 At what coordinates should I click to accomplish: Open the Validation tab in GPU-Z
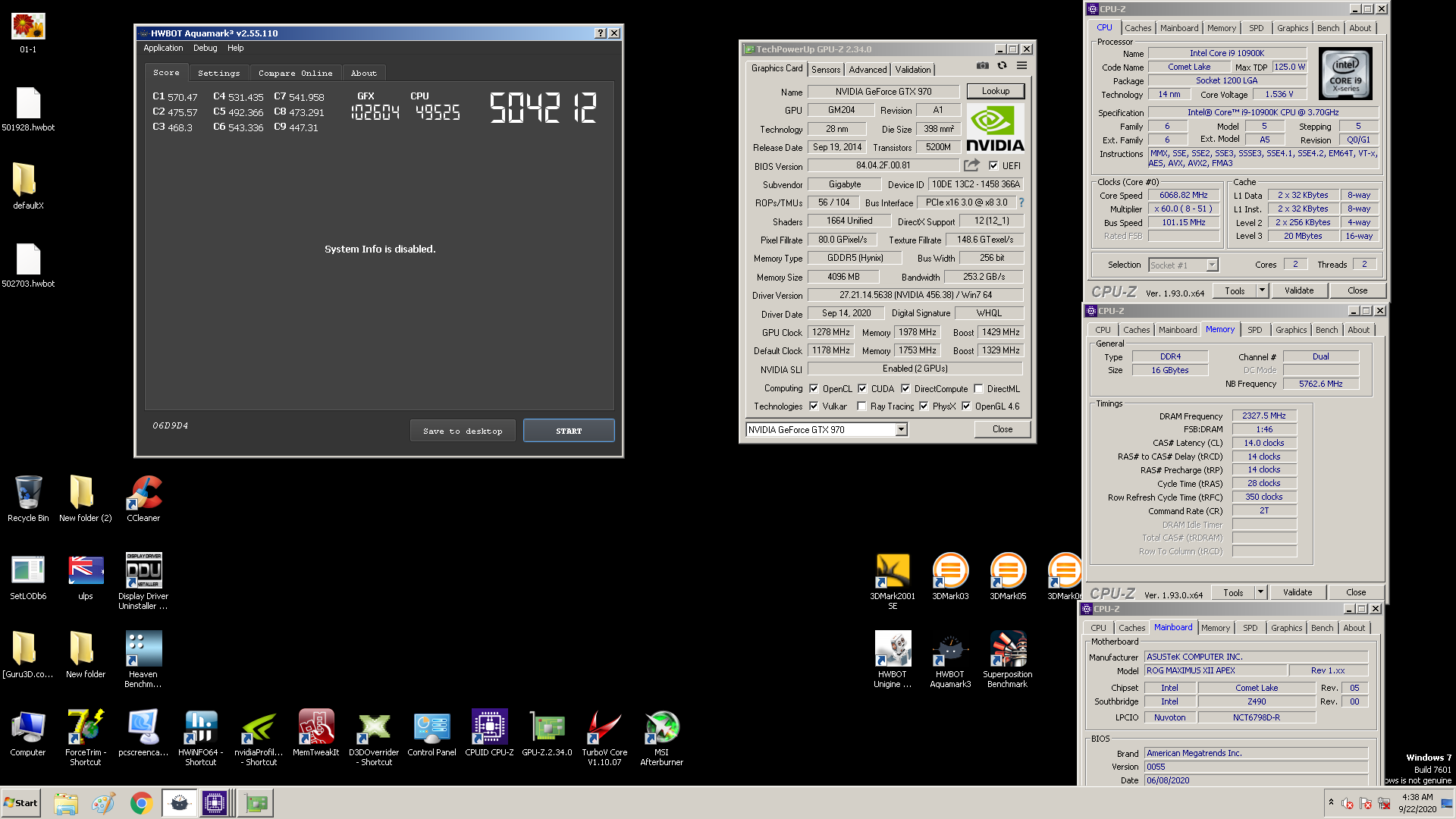(912, 69)
